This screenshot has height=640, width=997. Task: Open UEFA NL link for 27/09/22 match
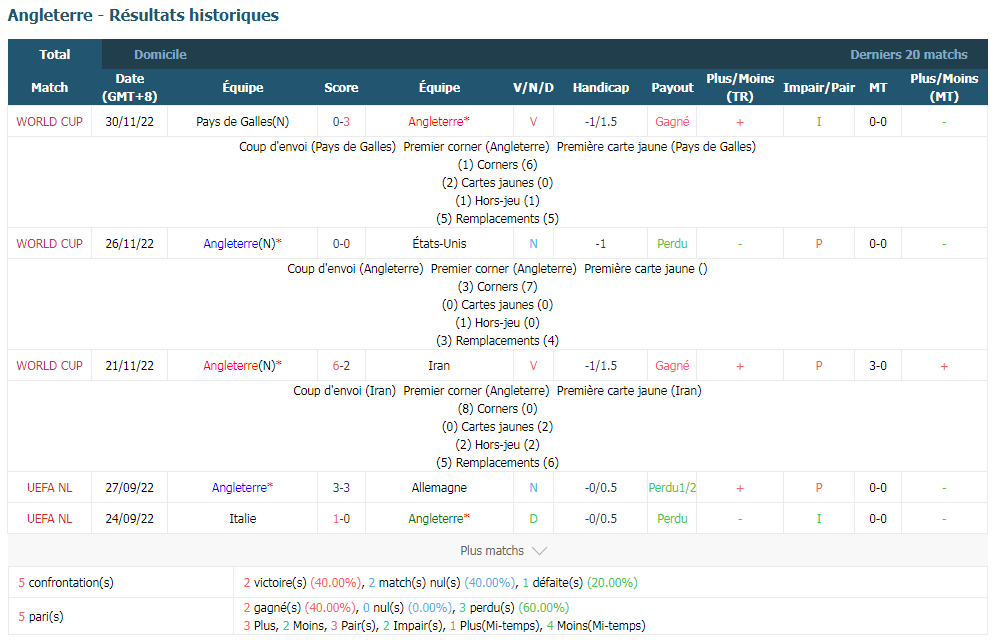tap(50, 488)
